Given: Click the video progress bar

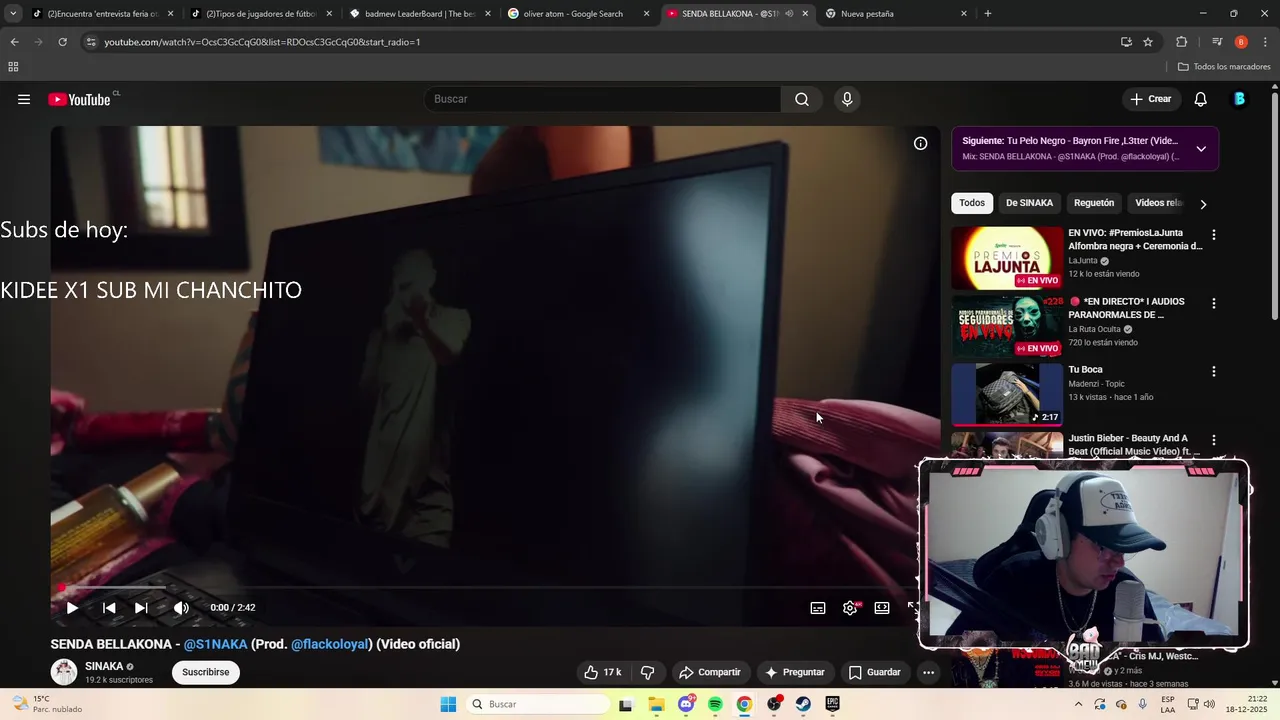Looking at the screenshot, I should click(484, 588).
